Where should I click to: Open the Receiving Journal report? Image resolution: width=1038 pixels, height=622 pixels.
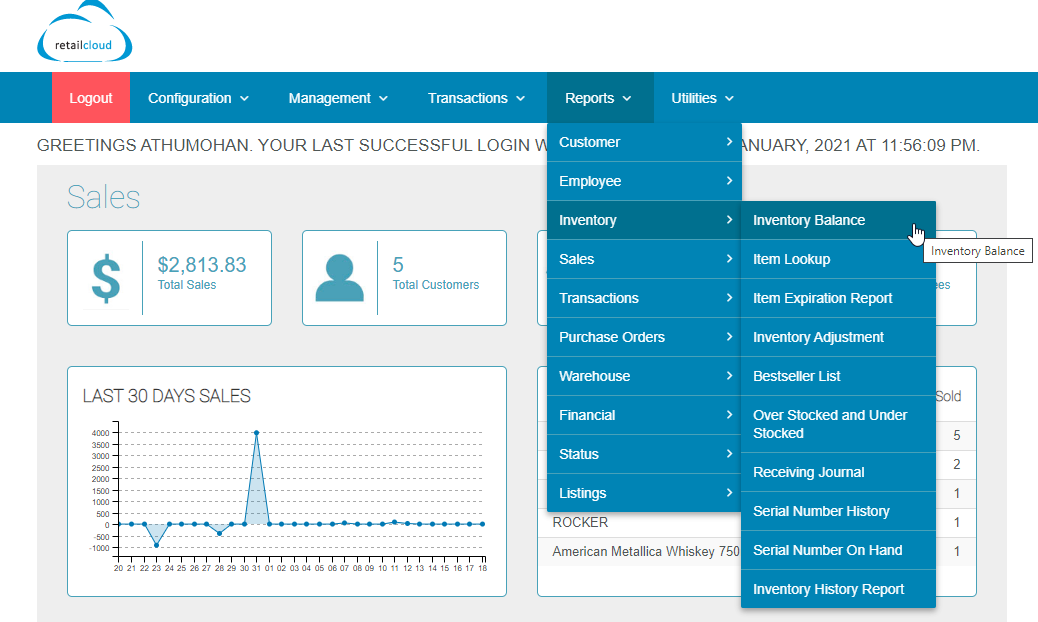(x=838, y=472)
